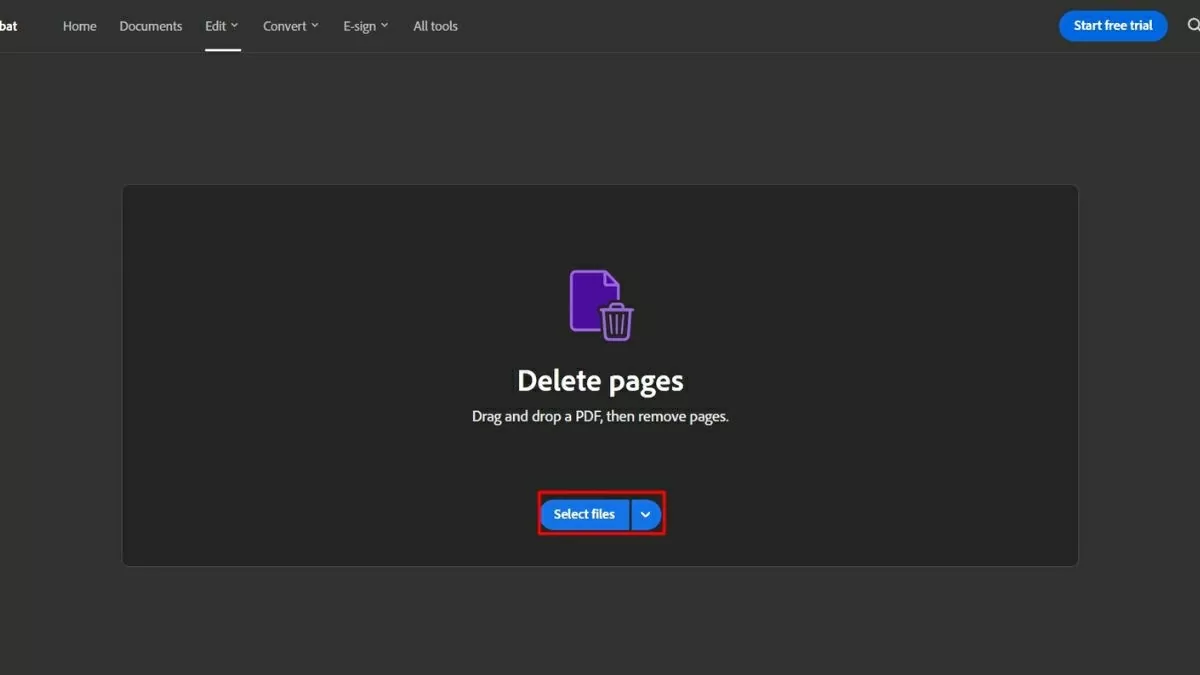Screen dimensions: 1200x675
Task: Go to the Home tab
Action: [x=79, y=26]
